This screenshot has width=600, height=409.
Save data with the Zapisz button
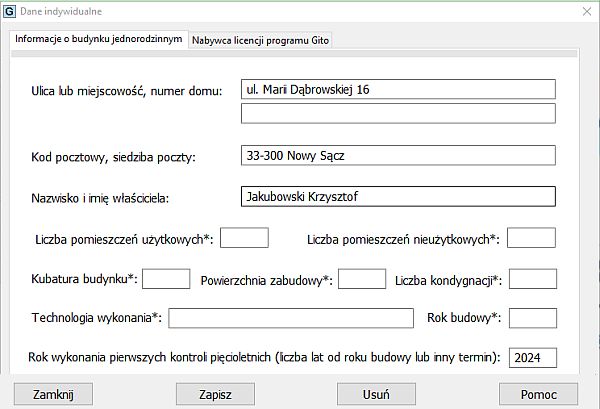[x=214, y=394]
